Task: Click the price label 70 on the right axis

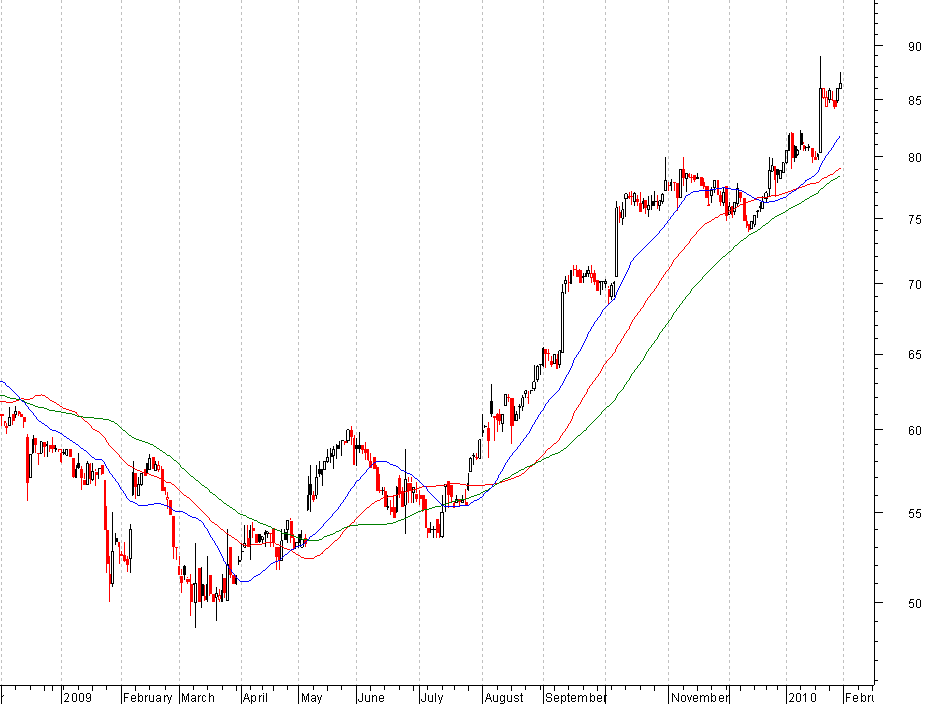Action: coord(914,284)
